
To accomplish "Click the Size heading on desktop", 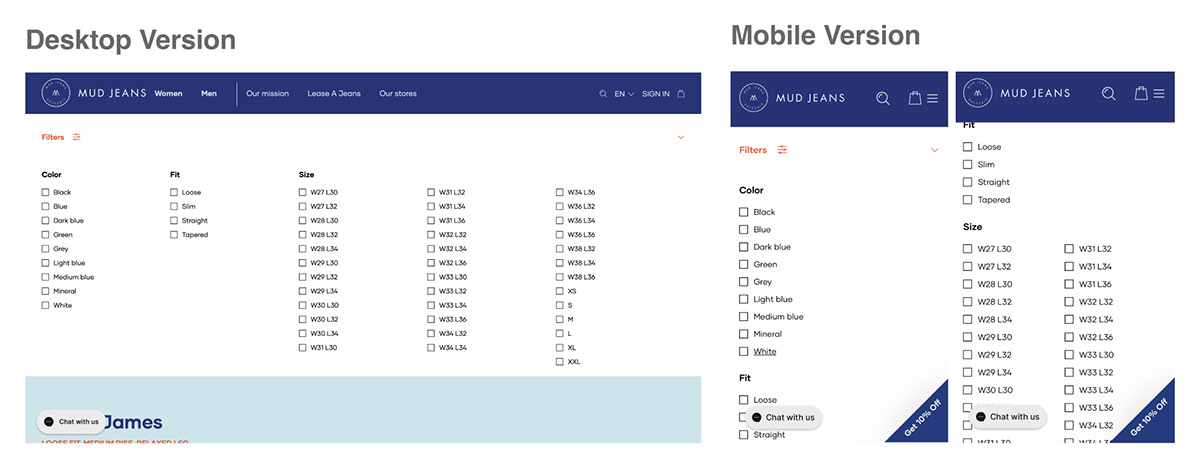I will [x=306, y=175].
